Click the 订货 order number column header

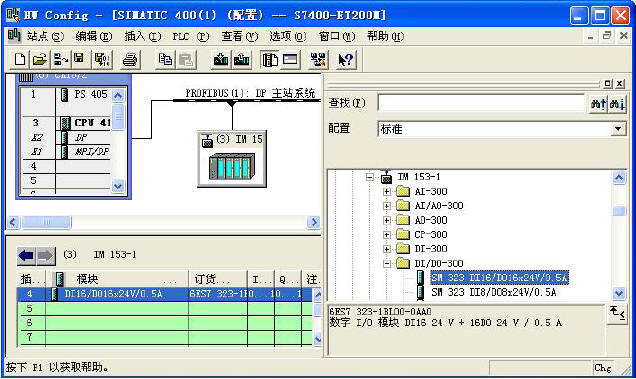(218, 279)
